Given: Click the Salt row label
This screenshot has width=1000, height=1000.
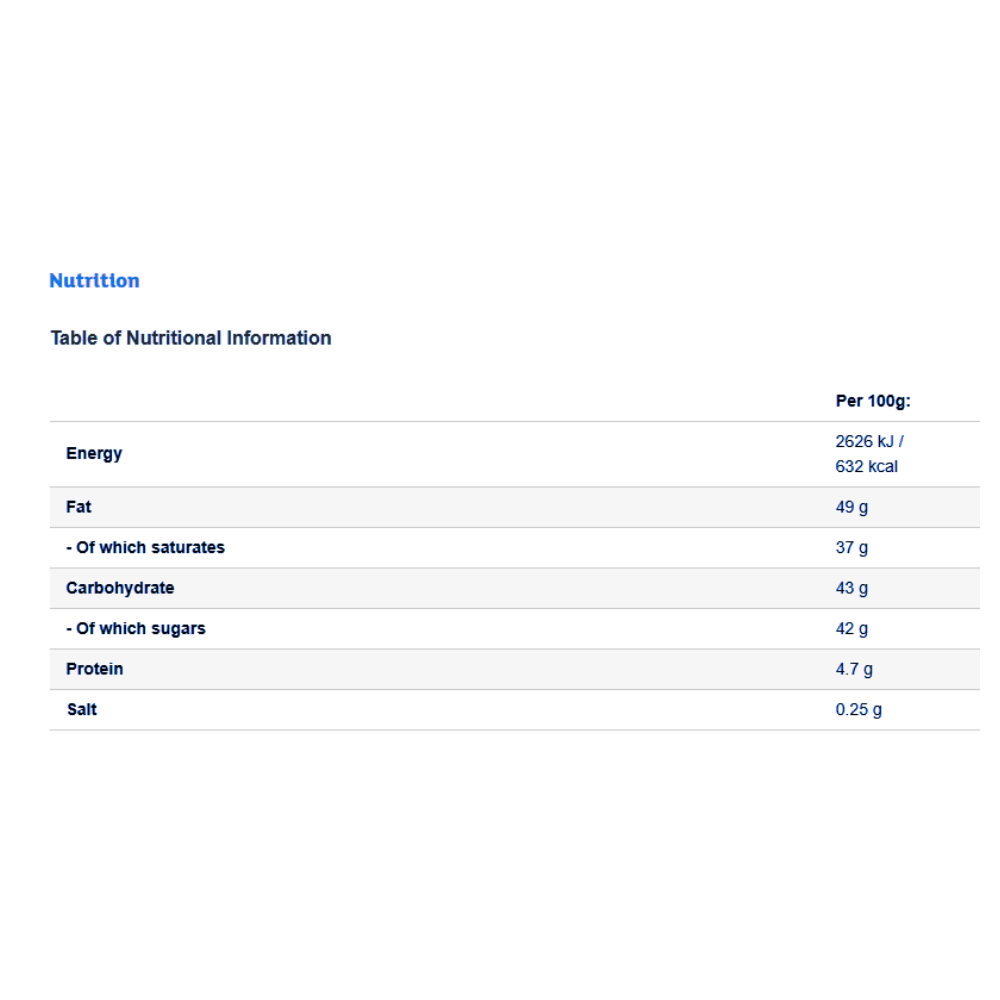Looking at the screenshot, I should click(81, 710).
